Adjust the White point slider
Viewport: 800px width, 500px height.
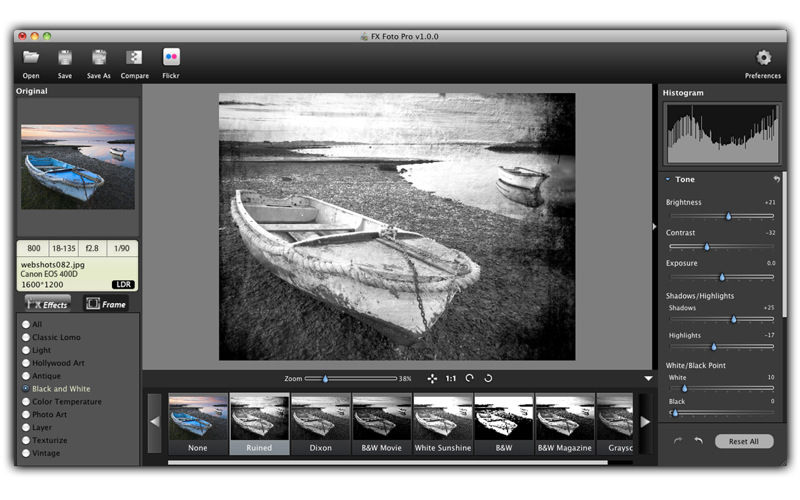(x=722, y=389)
